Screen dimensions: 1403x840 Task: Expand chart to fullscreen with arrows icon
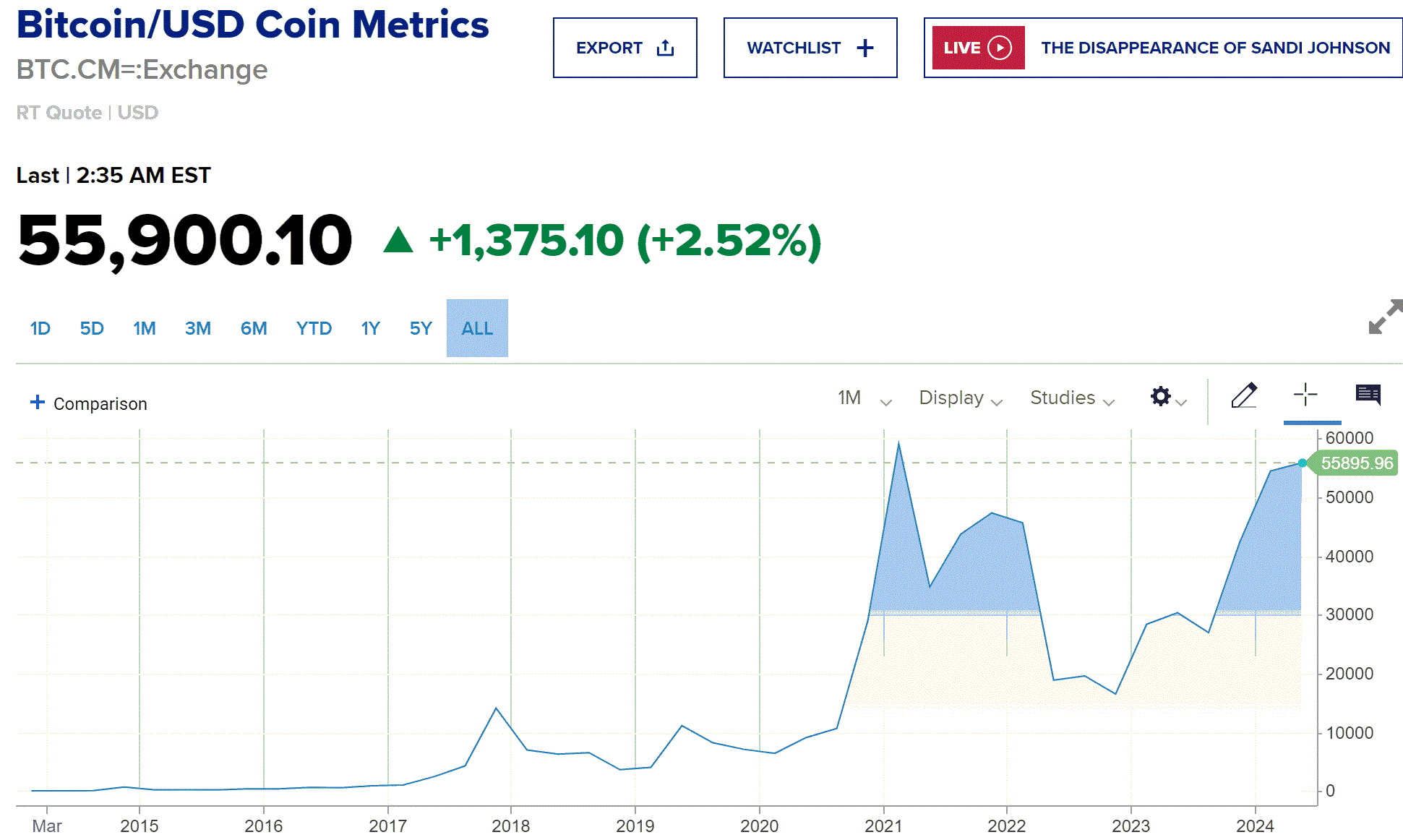[1384, 317]
